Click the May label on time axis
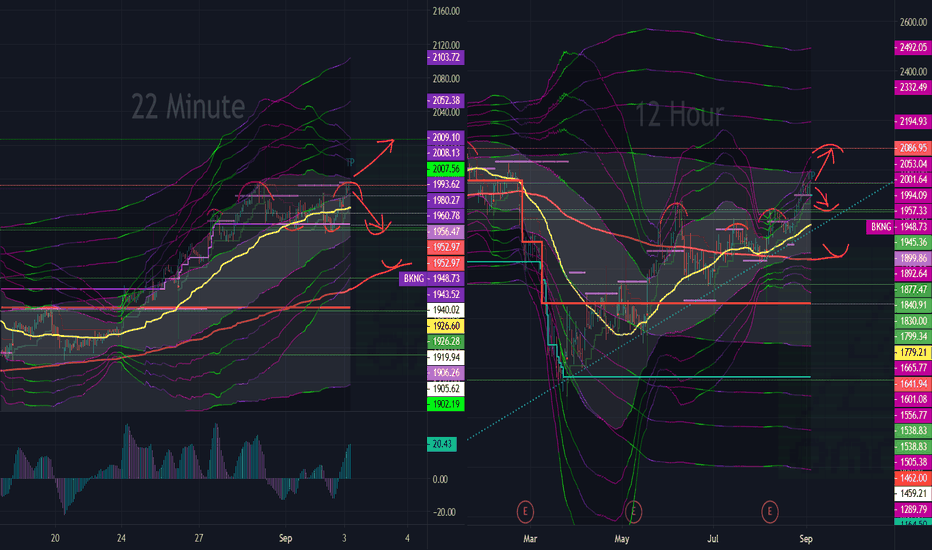The image size is (932, 550). [x=621, y=539]
